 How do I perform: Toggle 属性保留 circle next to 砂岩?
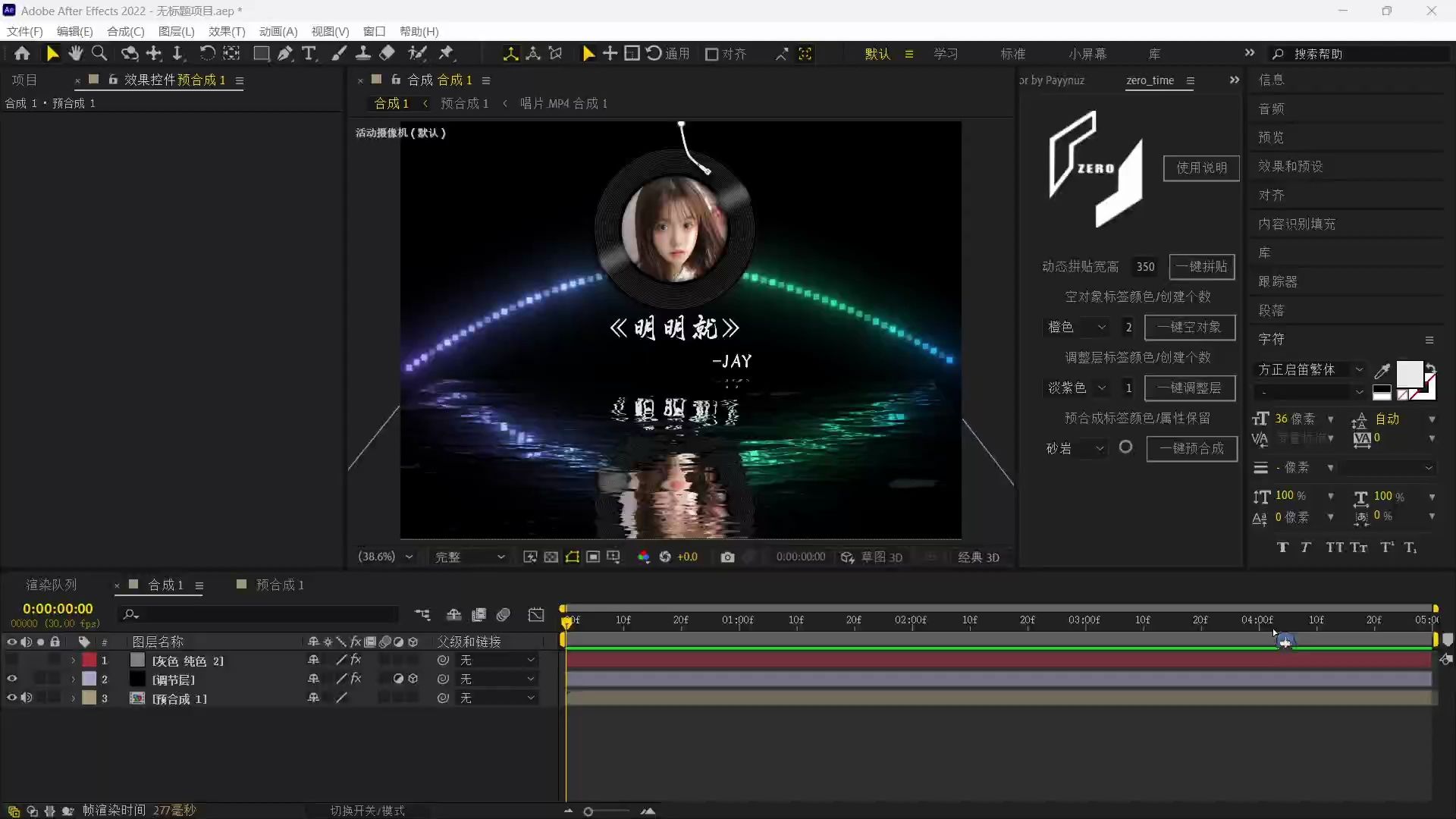coord(1125,447)
